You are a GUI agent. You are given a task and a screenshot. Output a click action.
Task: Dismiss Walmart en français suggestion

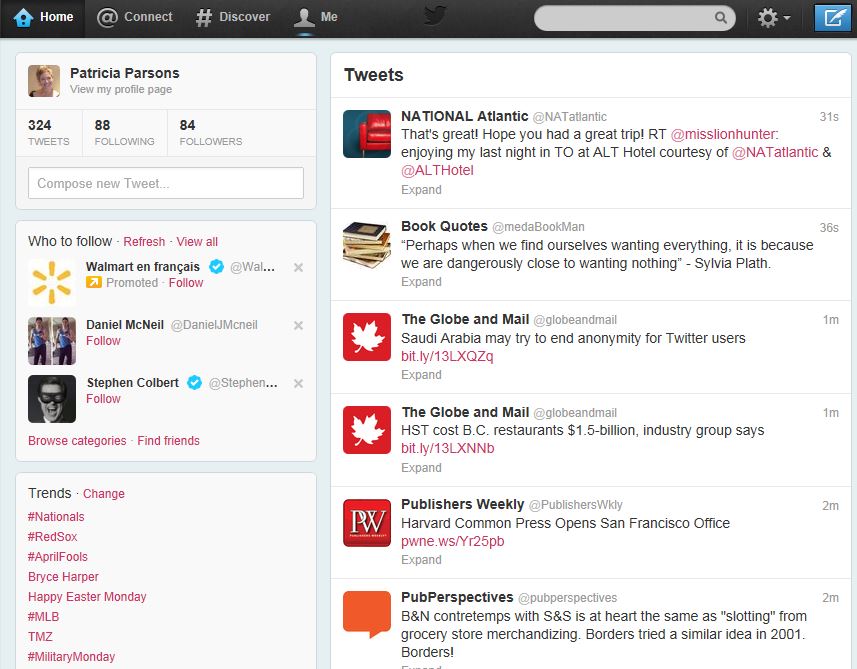coord(298,267)
